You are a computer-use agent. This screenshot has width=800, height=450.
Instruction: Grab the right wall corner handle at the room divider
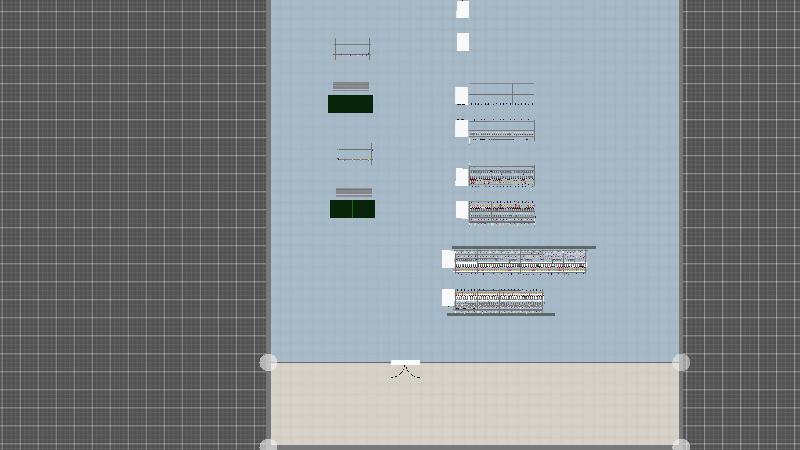(681, 362)
